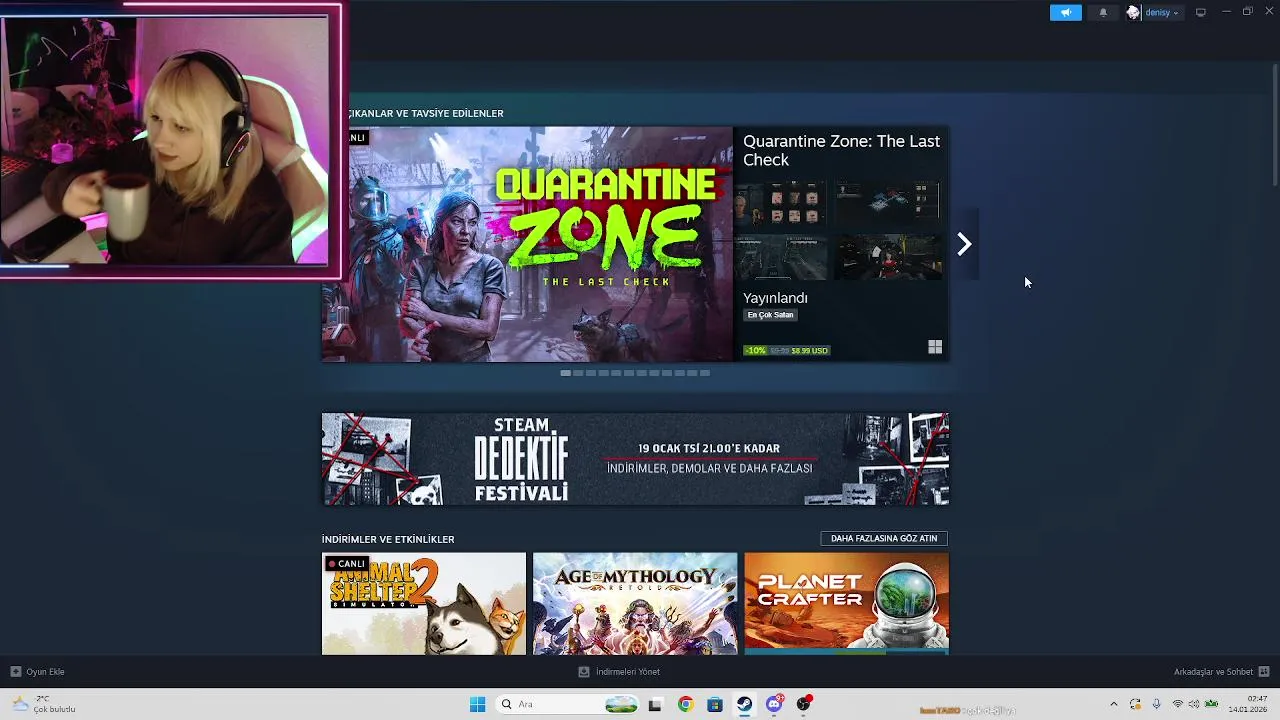View third Quarantine Zone screenshot thumbnail
This screenshot has width=1280, height=720.
[781, 258]
